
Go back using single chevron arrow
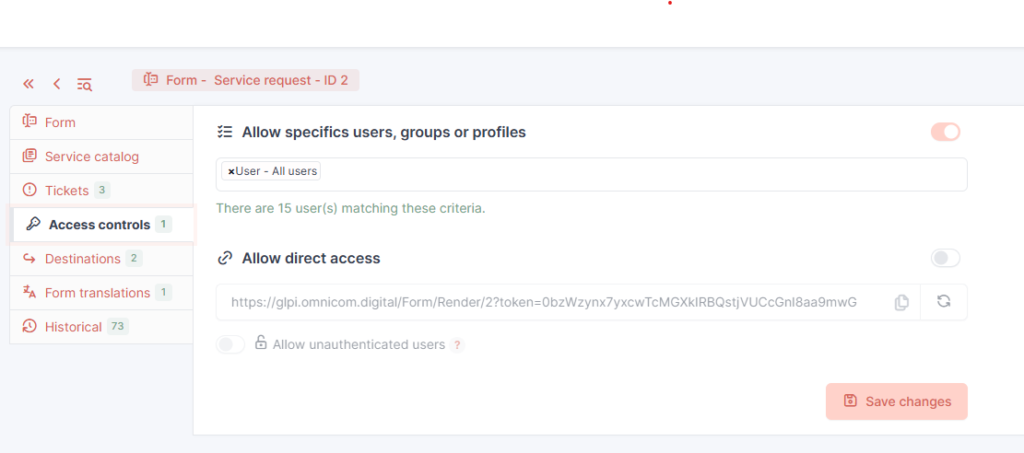pos(57,84)
